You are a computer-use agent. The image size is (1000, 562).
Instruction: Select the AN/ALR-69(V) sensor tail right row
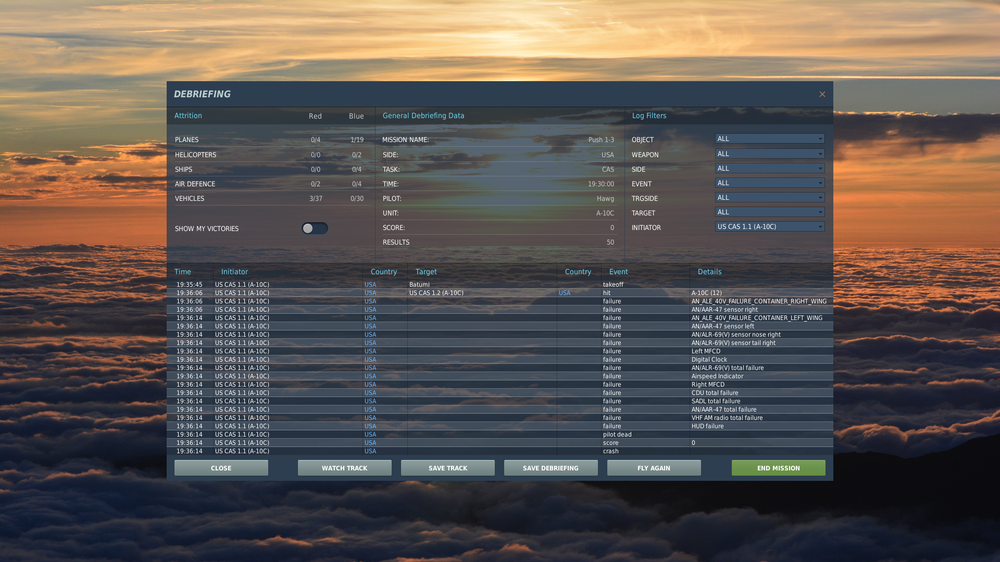(x=501, y=343)
